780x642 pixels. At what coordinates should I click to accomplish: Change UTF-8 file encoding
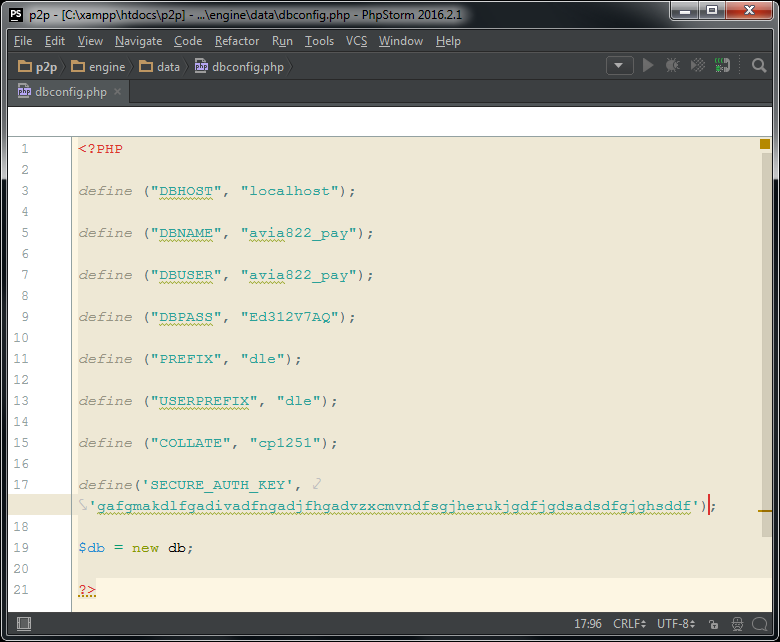676,624
